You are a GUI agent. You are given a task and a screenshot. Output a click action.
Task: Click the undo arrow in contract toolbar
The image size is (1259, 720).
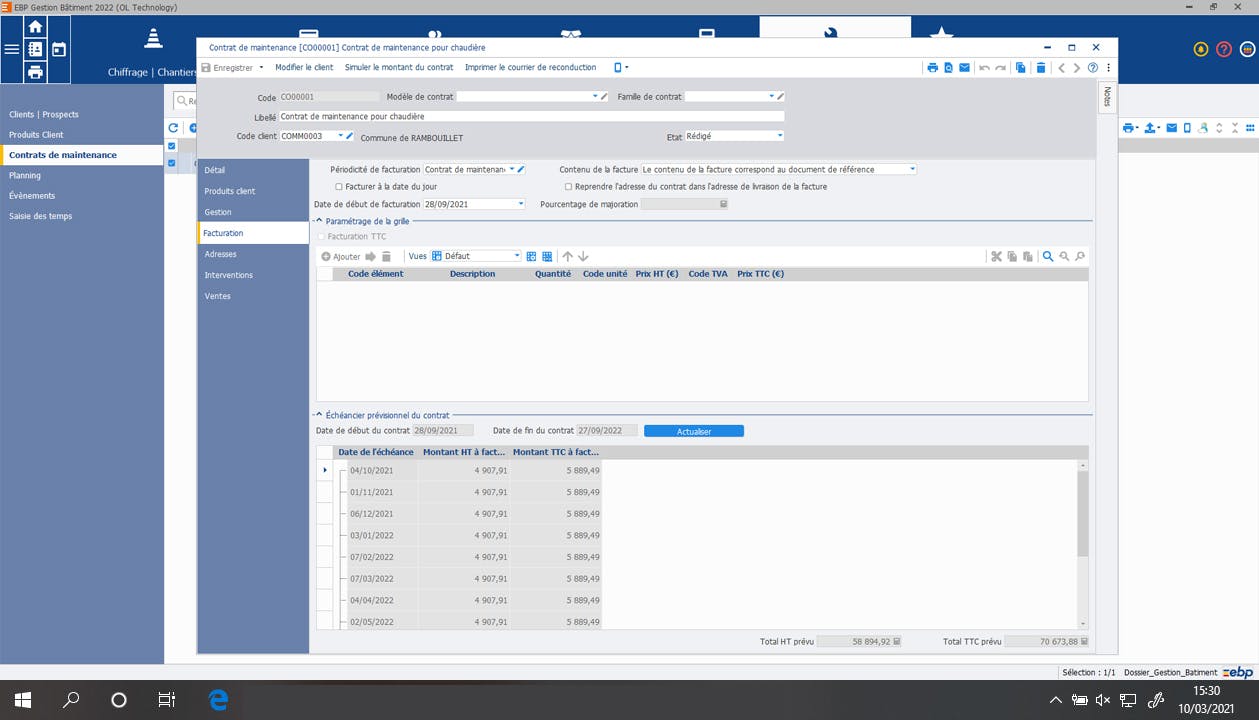(984, 68)
